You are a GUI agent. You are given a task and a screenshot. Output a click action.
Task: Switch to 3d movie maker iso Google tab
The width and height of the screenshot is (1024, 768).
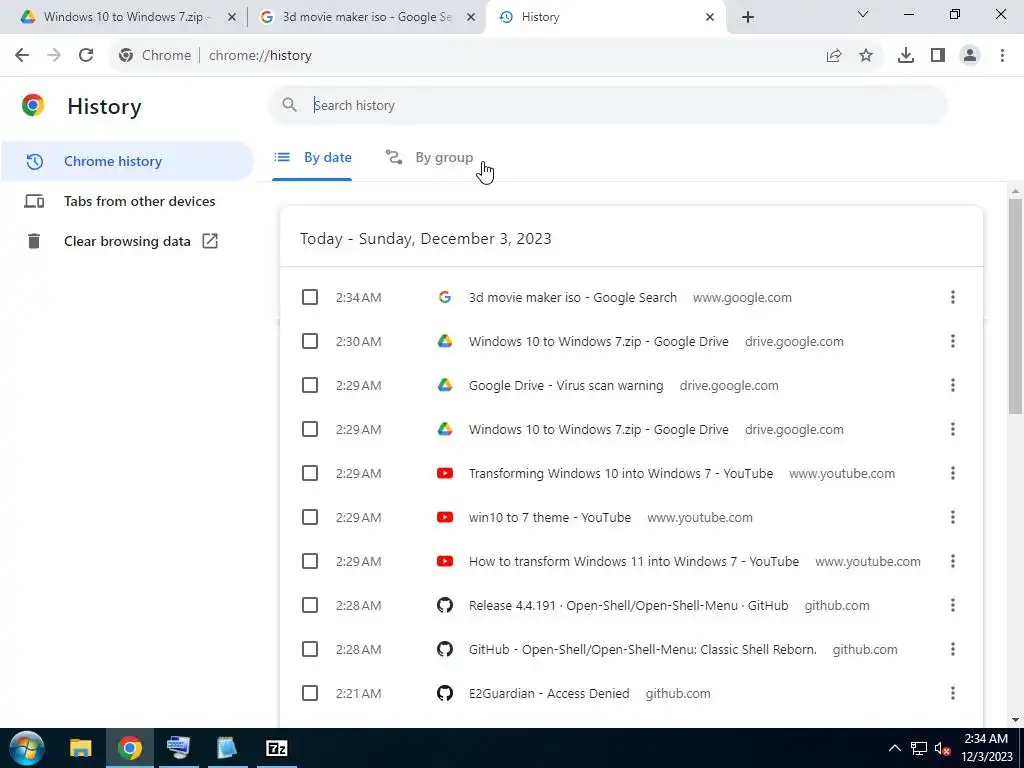(367, 17)
